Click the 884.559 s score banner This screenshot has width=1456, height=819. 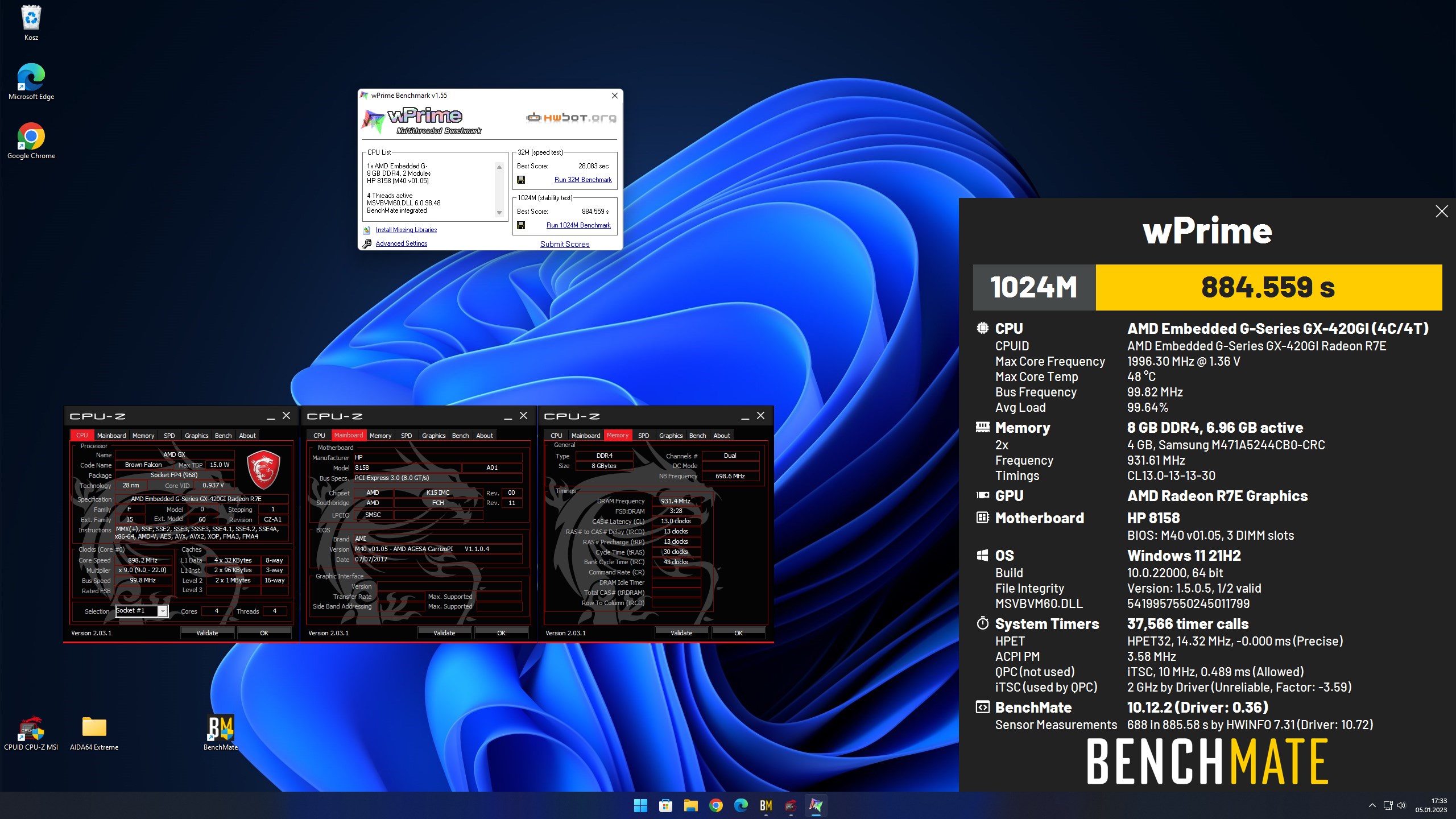click(x=1268, y=287)
